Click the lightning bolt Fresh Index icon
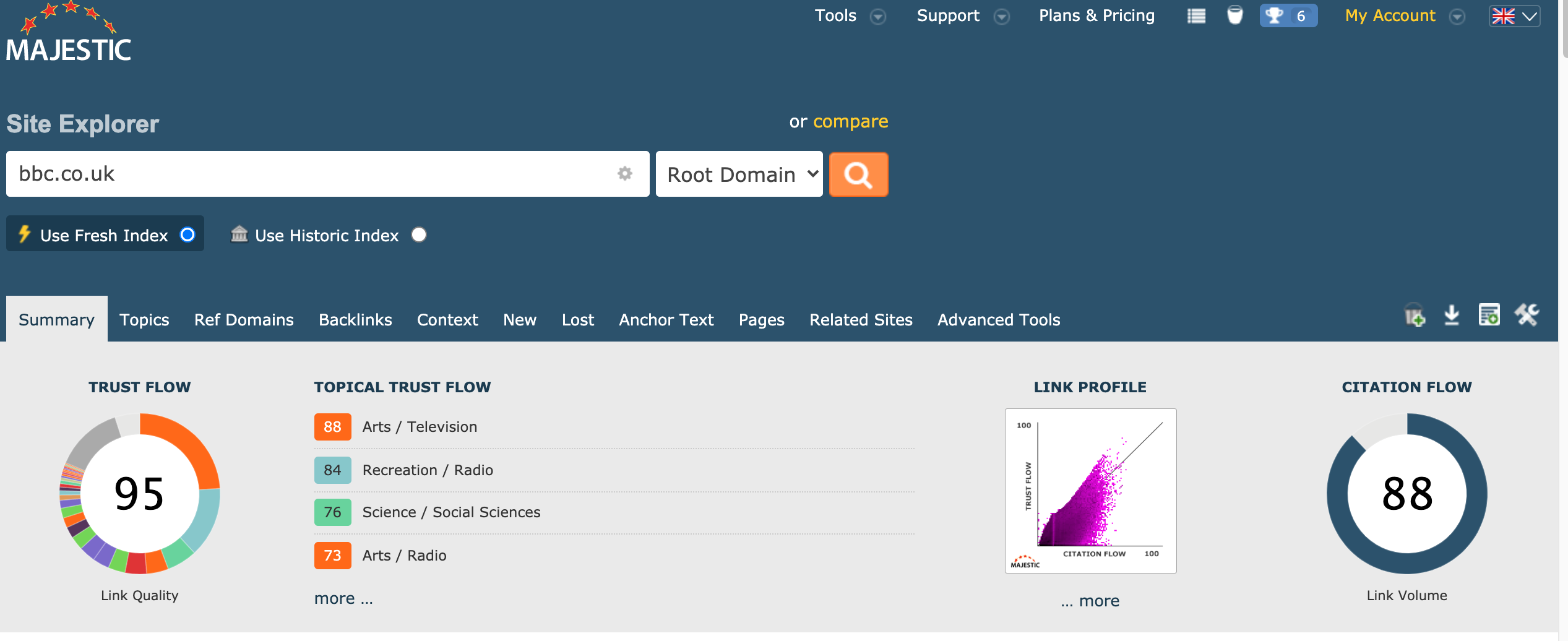 point(24,234)
